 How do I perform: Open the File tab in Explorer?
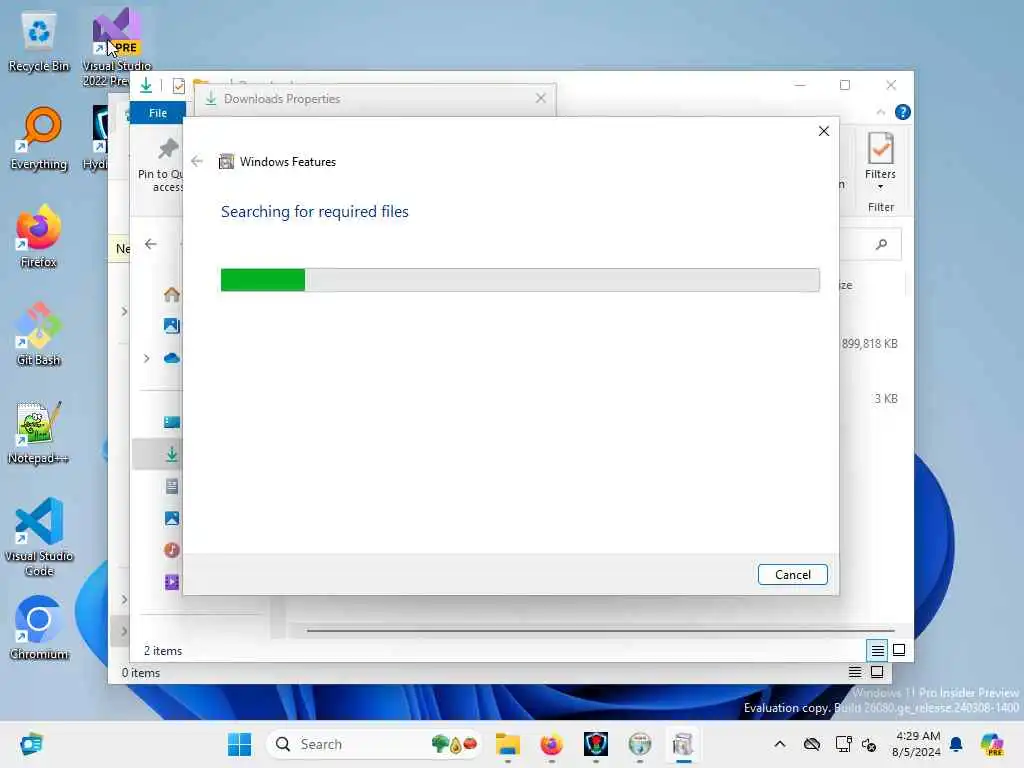click(157, 113)
